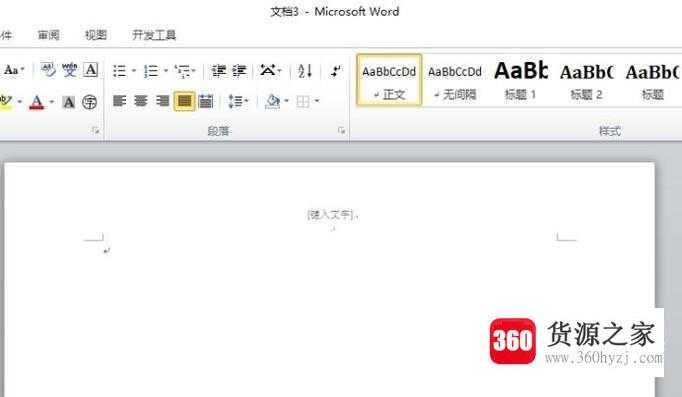Switch to the 审阅 ribbon tab

[48, 35]
